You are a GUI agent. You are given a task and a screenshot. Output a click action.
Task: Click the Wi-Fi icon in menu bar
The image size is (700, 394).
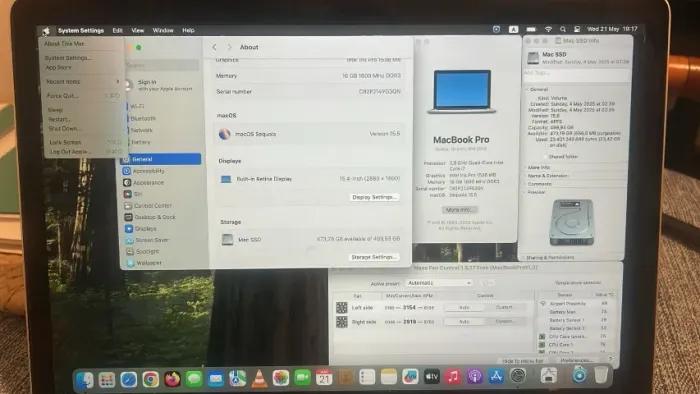click(x=548, y=29)
